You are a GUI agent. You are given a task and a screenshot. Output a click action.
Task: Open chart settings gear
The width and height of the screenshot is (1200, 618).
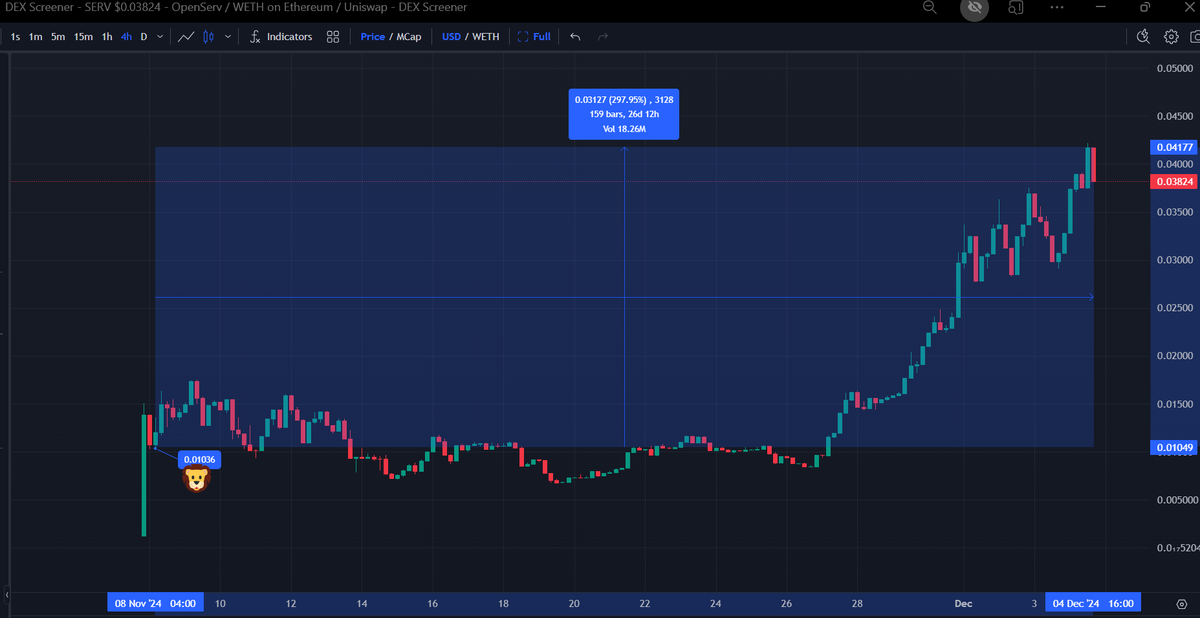[x=1171, y=37]
